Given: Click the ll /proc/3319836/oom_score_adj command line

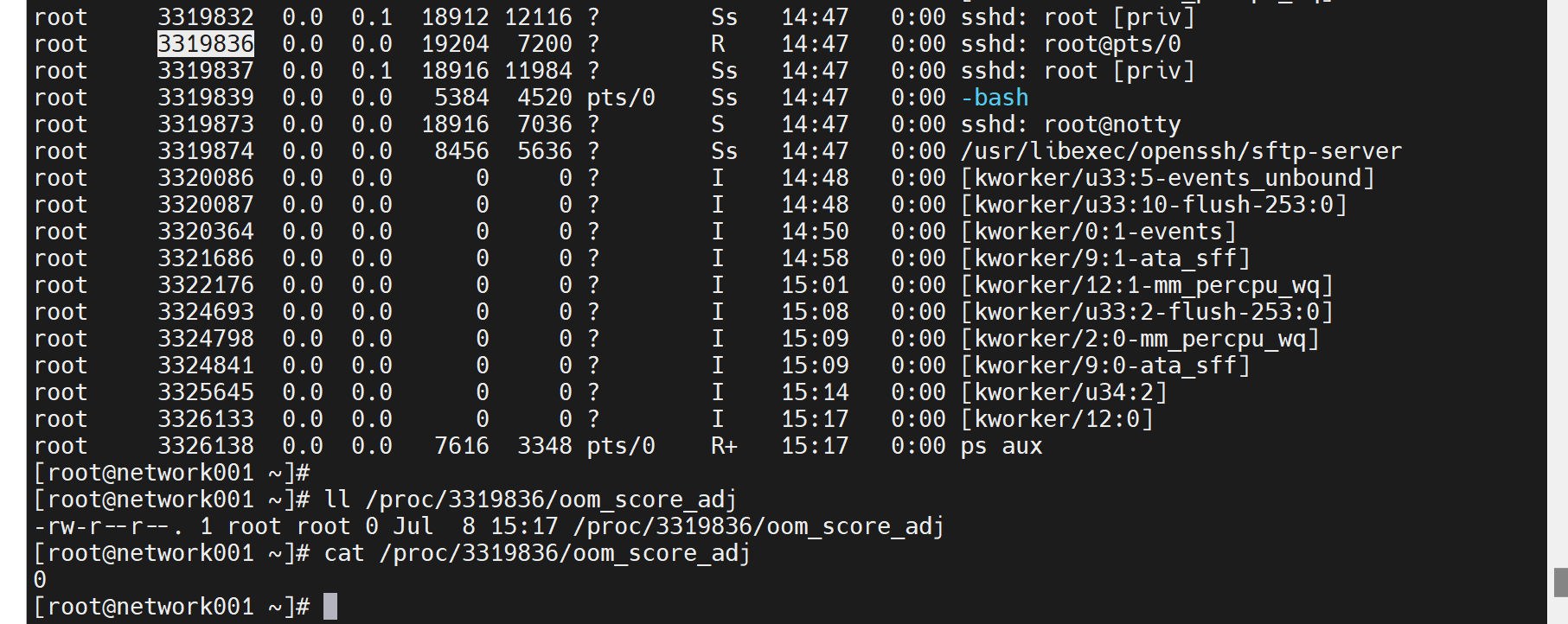Looking at the screenshot, I should [529, 500].
